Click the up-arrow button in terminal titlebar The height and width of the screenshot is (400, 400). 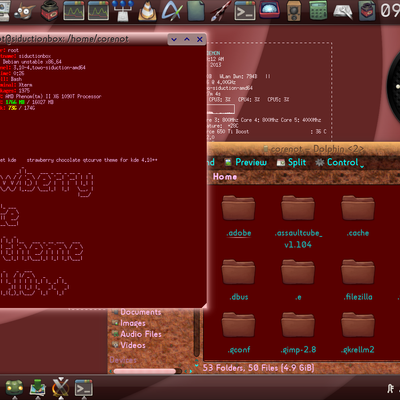187,39
